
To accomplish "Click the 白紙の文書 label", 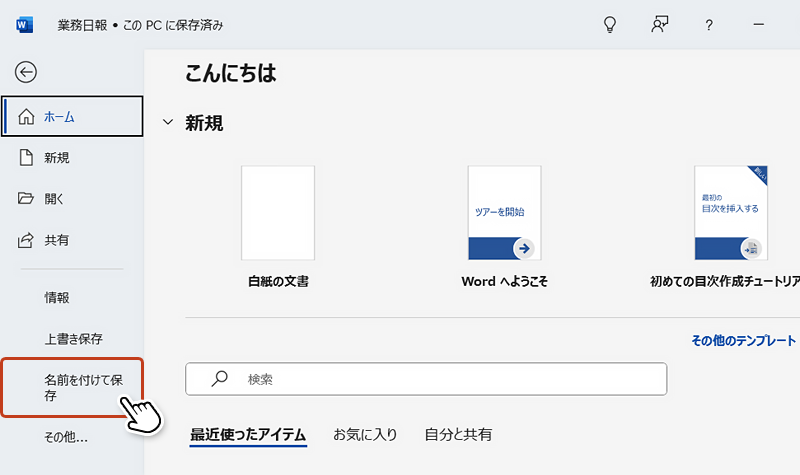I will 278,282.
